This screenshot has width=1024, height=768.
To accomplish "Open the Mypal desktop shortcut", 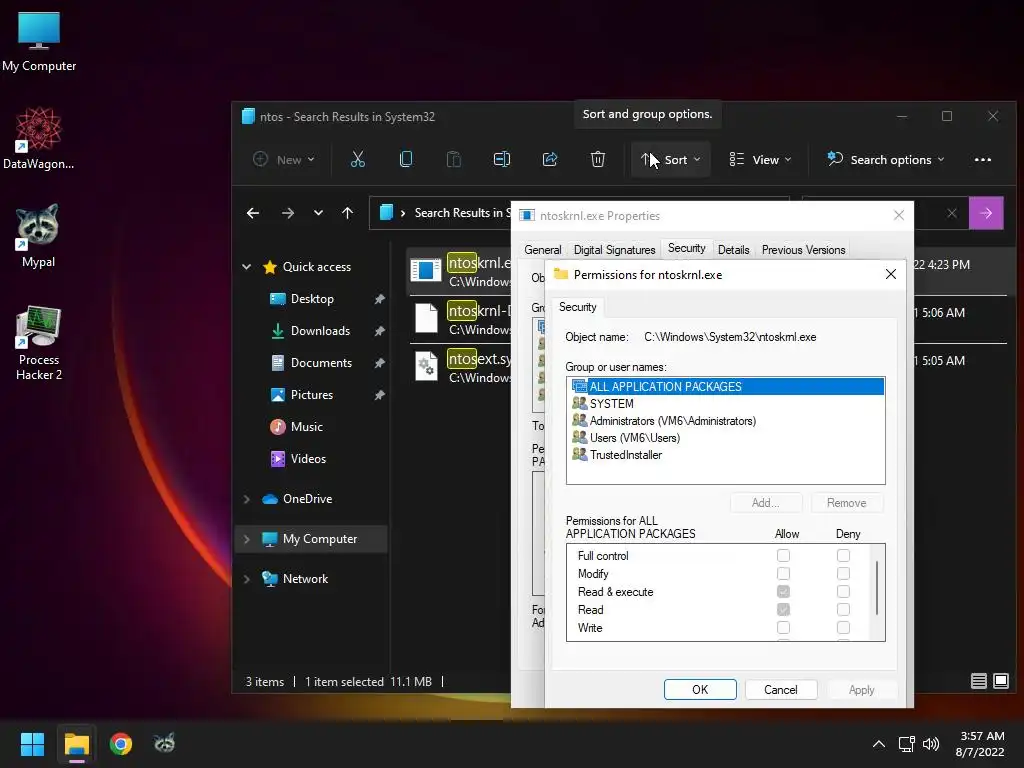I will coord(39,236).
